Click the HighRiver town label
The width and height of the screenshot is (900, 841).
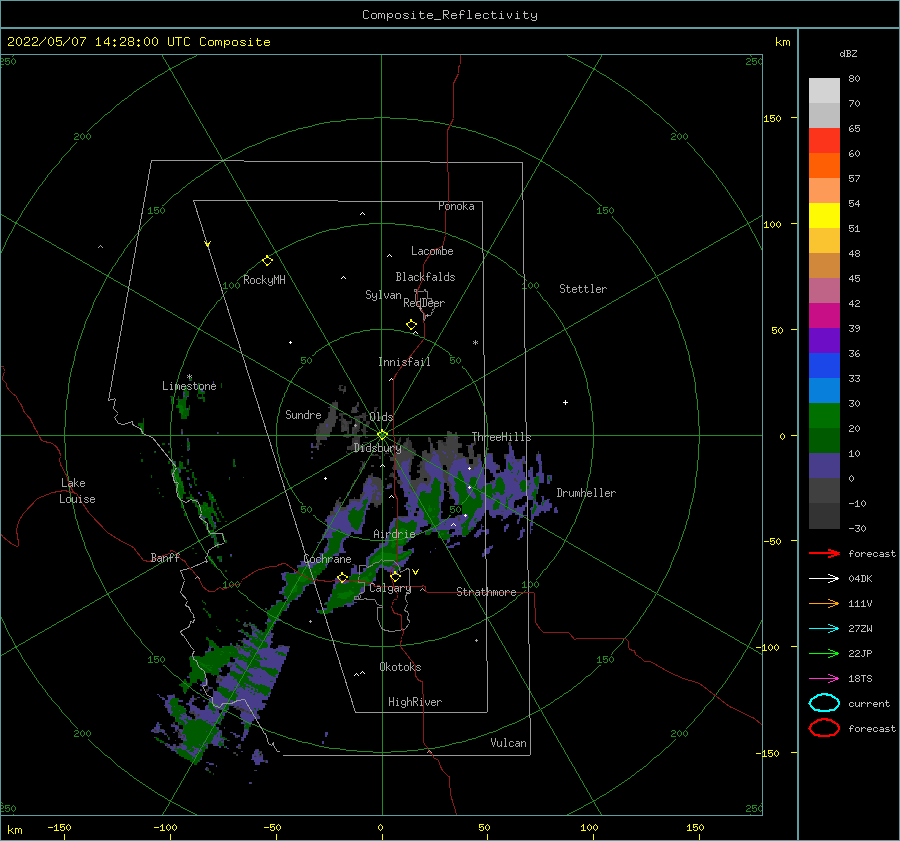pyautogui.click(x=415, y=702)
